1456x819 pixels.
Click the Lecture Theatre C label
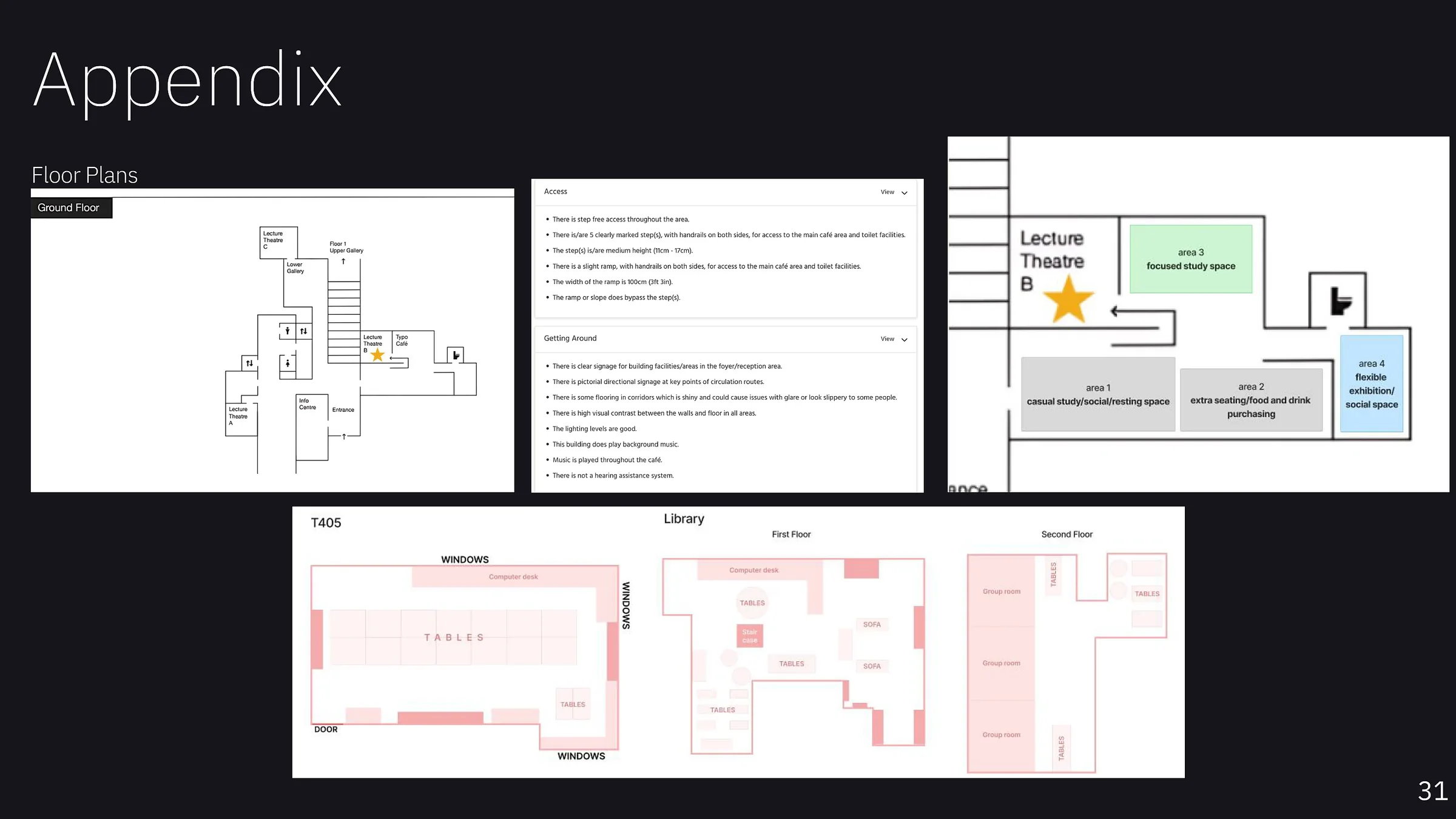click(273, 240)
